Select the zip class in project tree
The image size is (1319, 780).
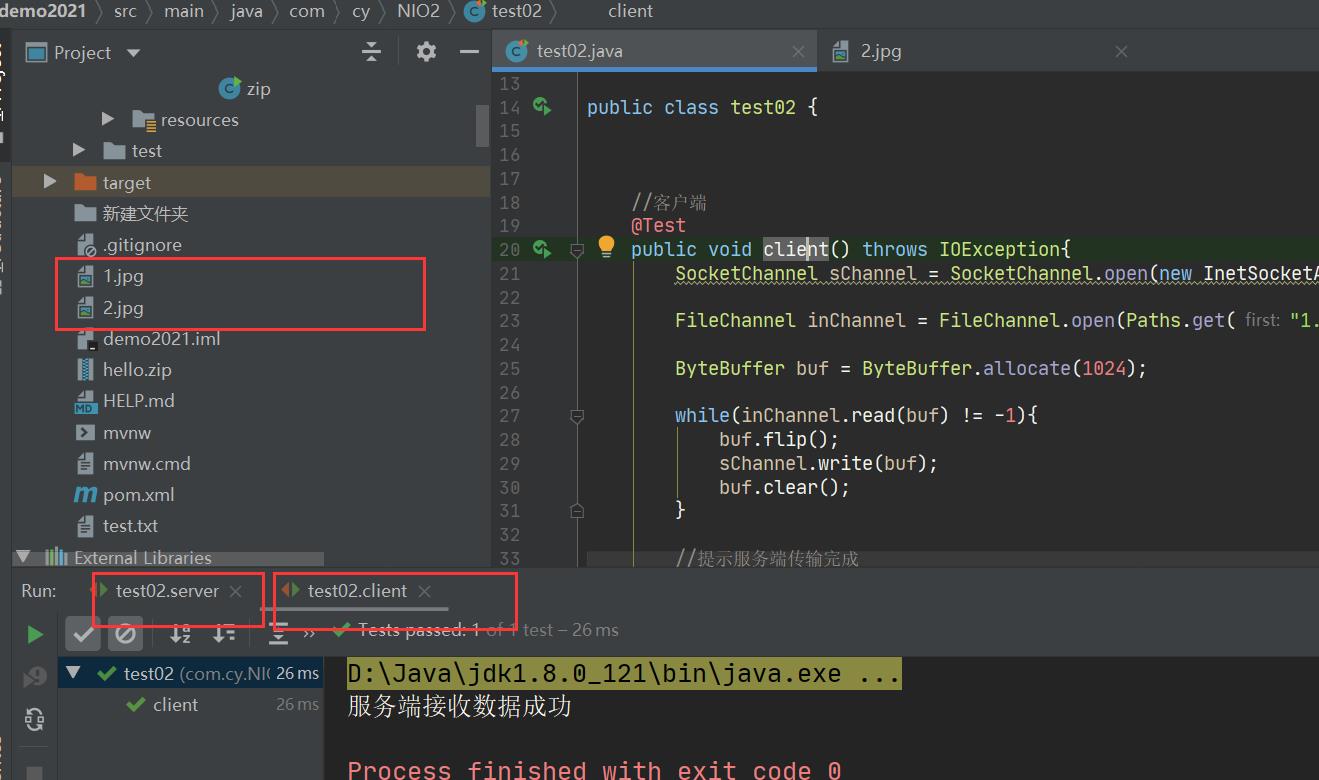pos(245,88)
